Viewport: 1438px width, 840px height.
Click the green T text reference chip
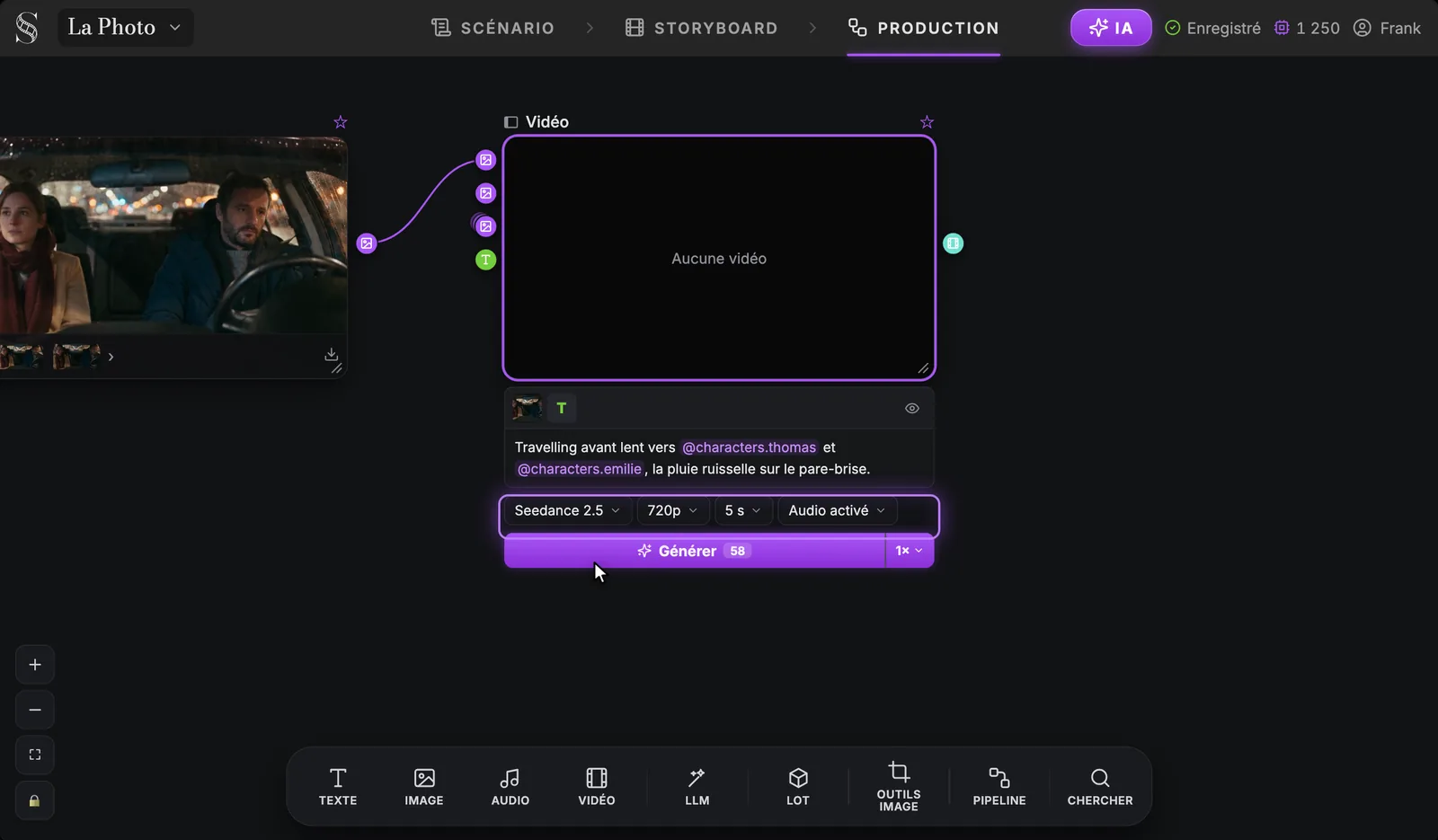[562, 408]
